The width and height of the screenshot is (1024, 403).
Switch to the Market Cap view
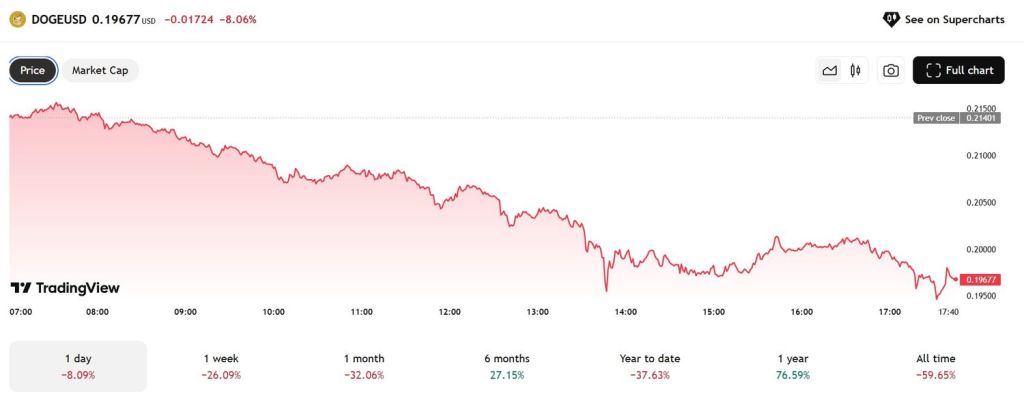pos(99,70)
